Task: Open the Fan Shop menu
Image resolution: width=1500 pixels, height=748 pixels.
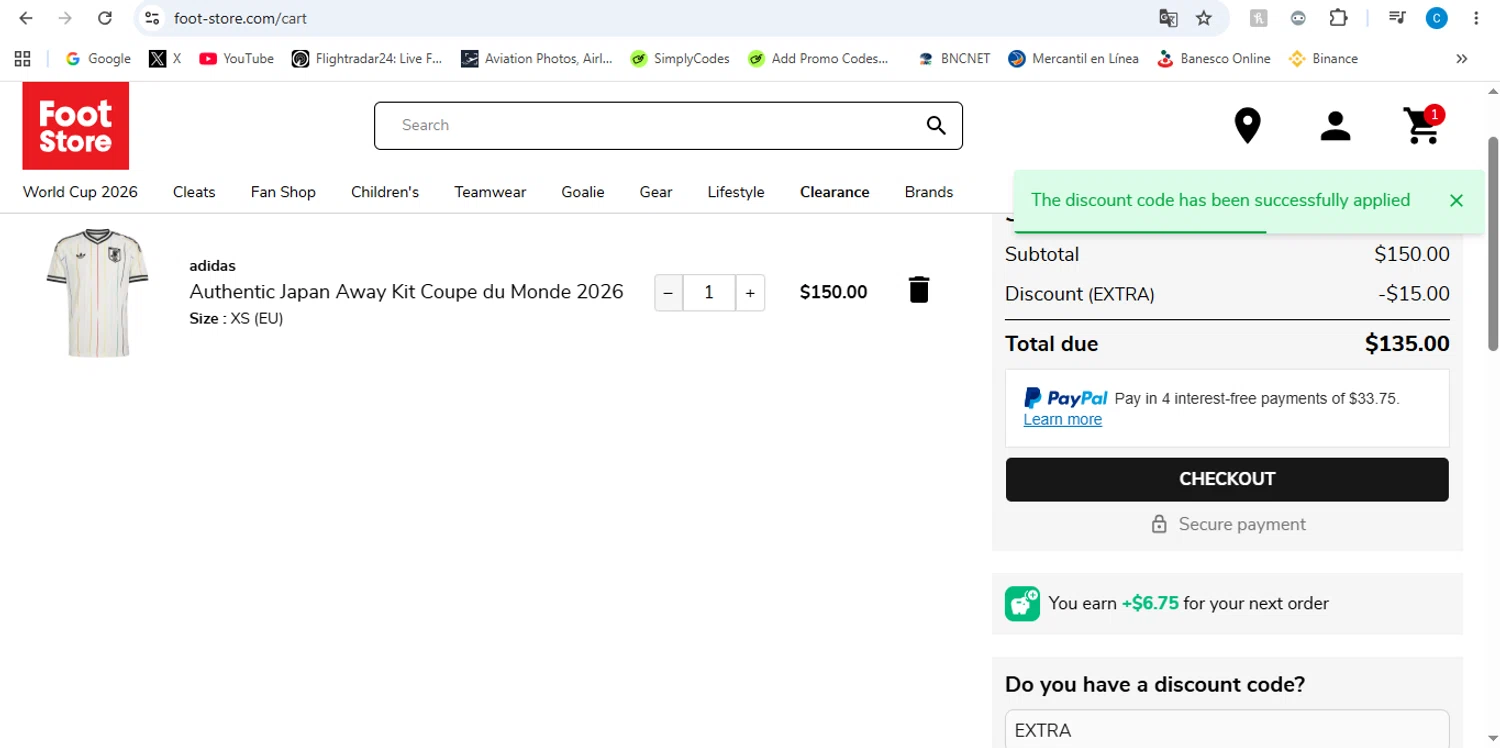Action: (283, 192)
